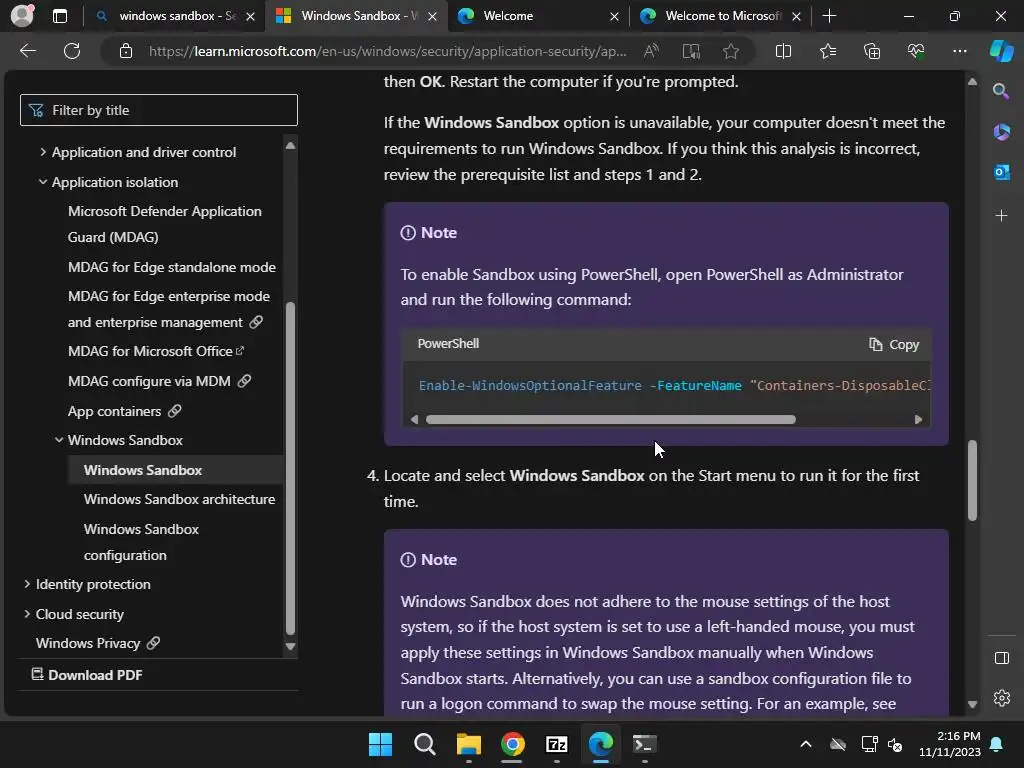Image resolution: width=1024 pixels, height=768 pixels.
Task: Click the page vertical scrollbar thumb
Action: tap(972, 480)
